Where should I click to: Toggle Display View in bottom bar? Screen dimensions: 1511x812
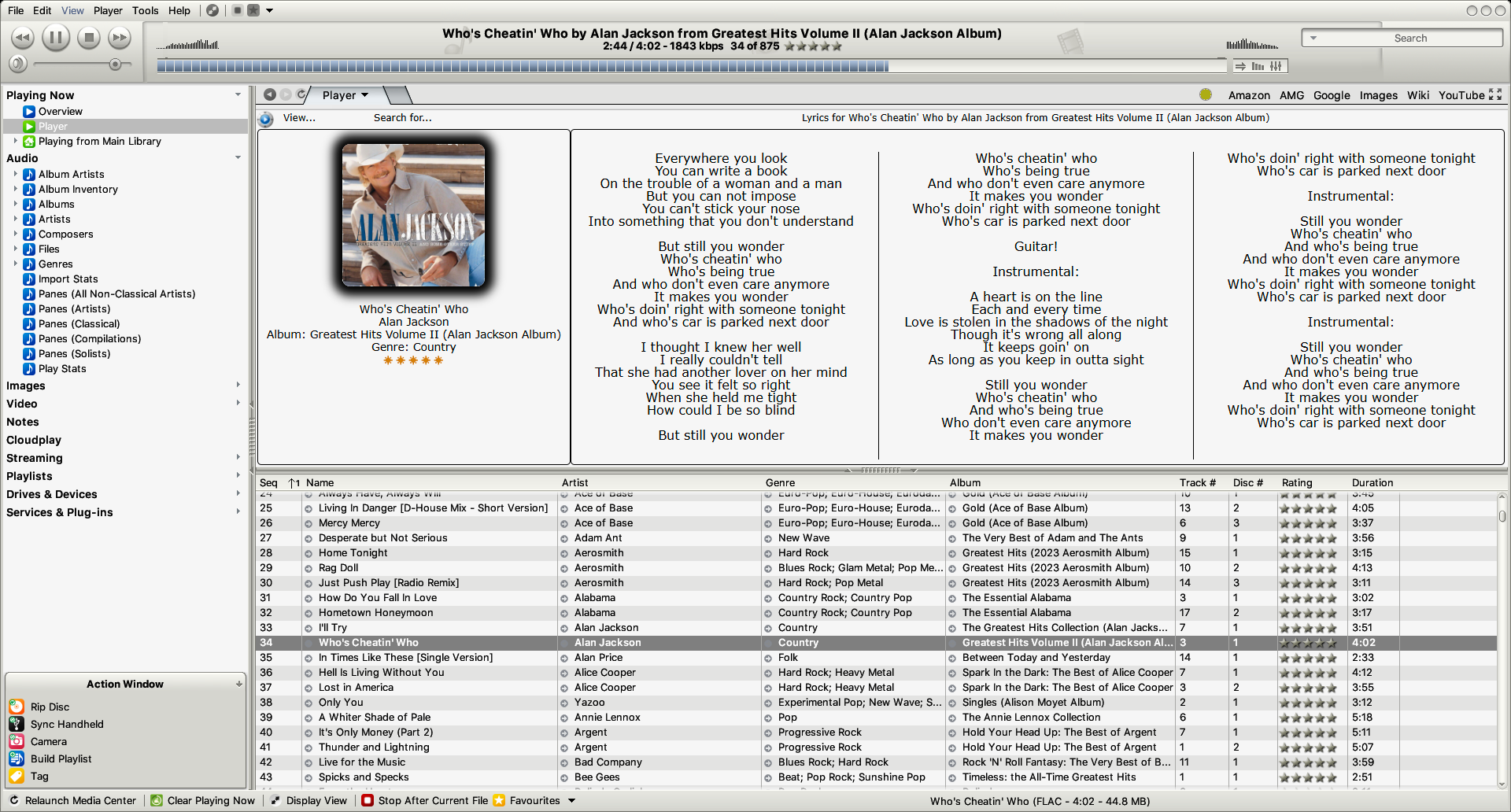coord(308,801)
